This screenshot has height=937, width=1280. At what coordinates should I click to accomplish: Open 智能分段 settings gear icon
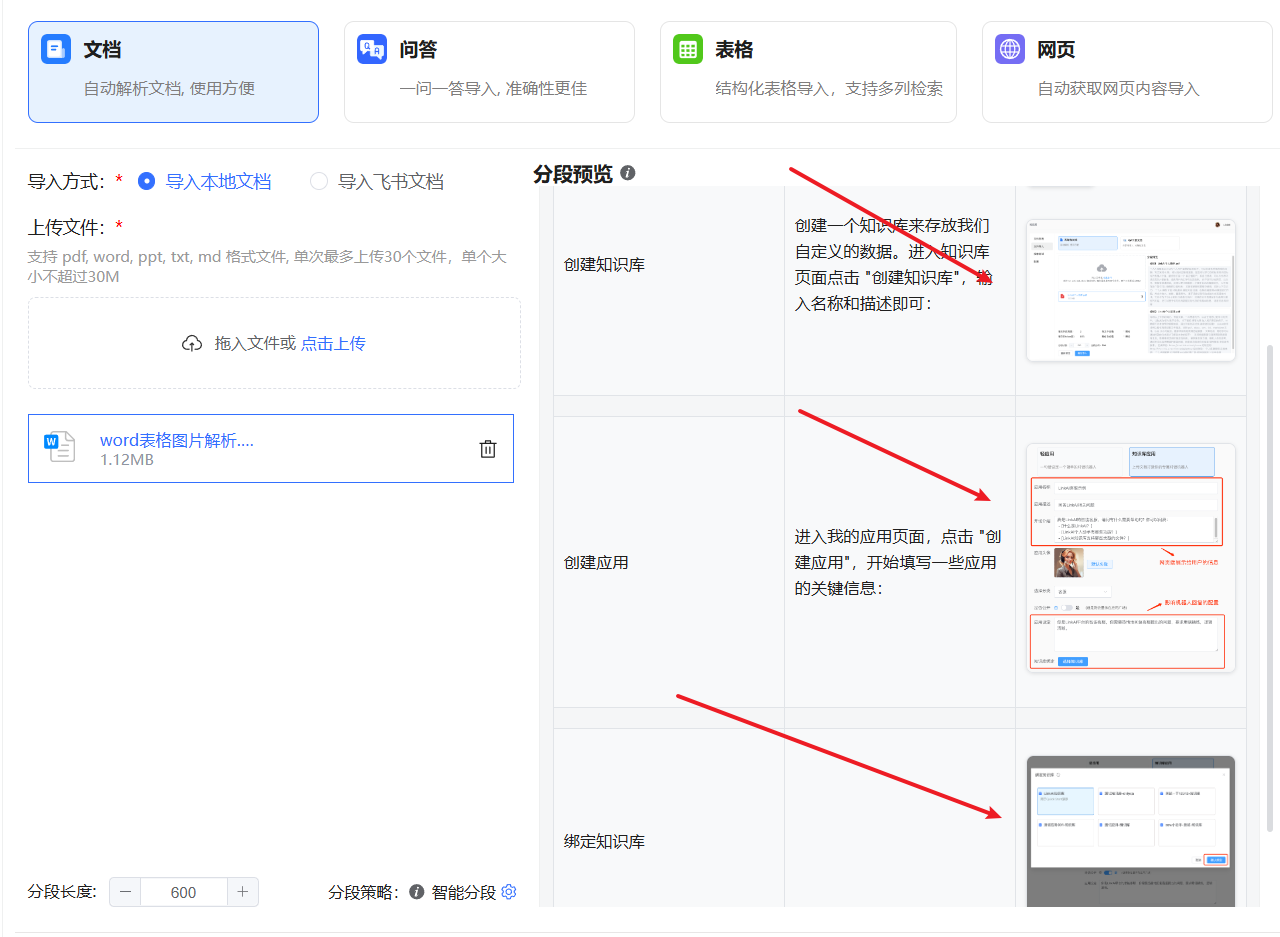(509, 892)
